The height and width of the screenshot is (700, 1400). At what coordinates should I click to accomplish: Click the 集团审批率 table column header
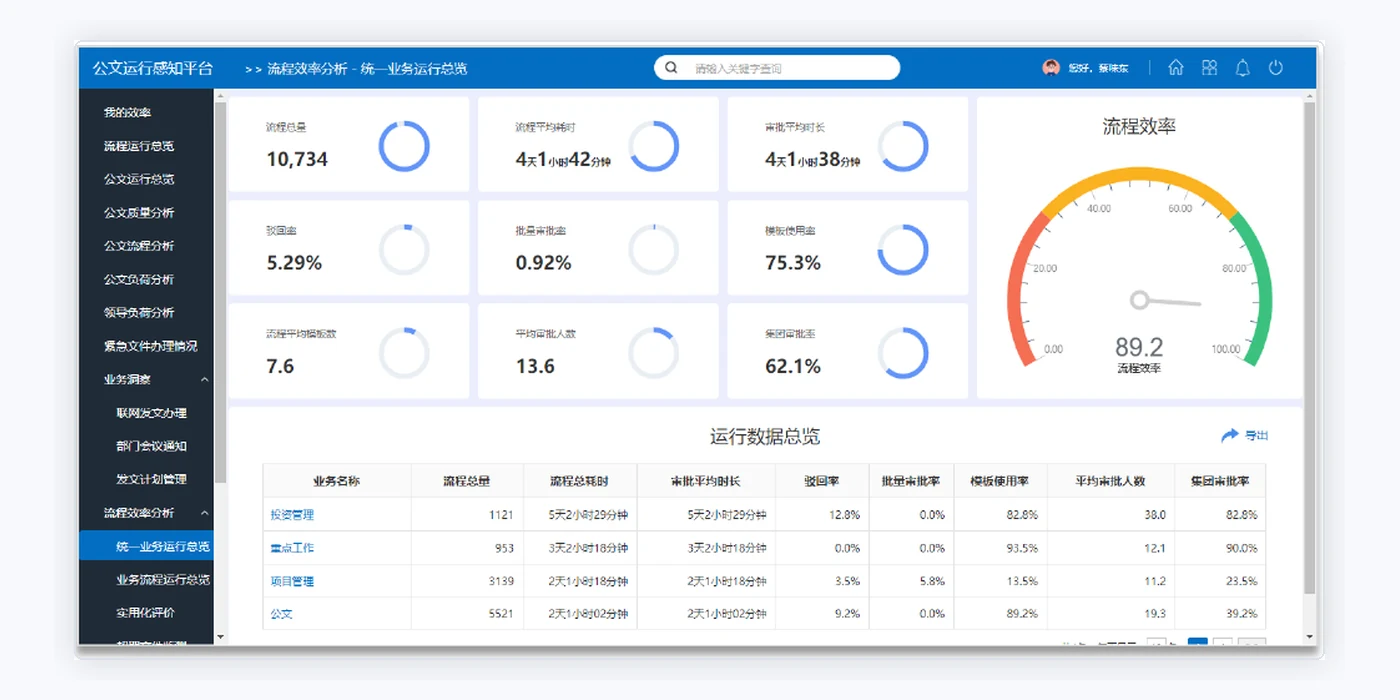1220,481
